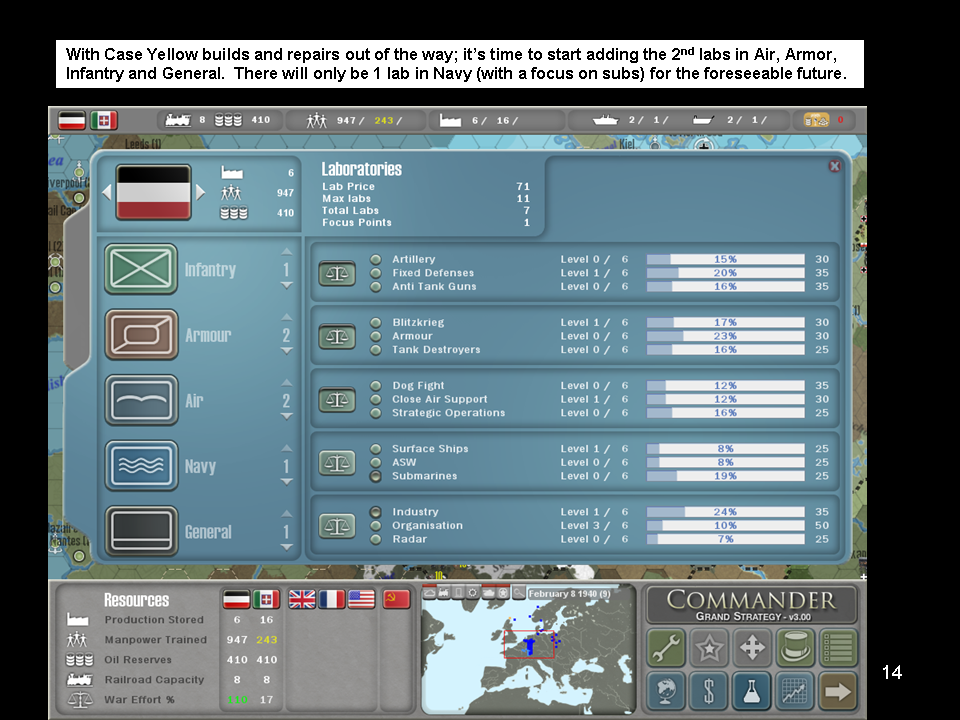
Task: Switch to next country with right arrow
Action: (200, 192)
